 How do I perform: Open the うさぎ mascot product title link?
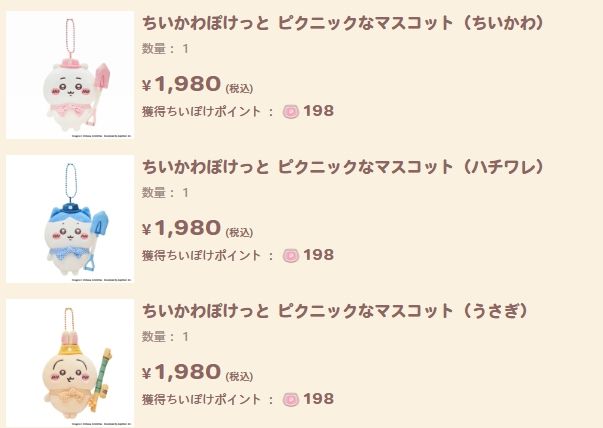[x=335, y=311]
